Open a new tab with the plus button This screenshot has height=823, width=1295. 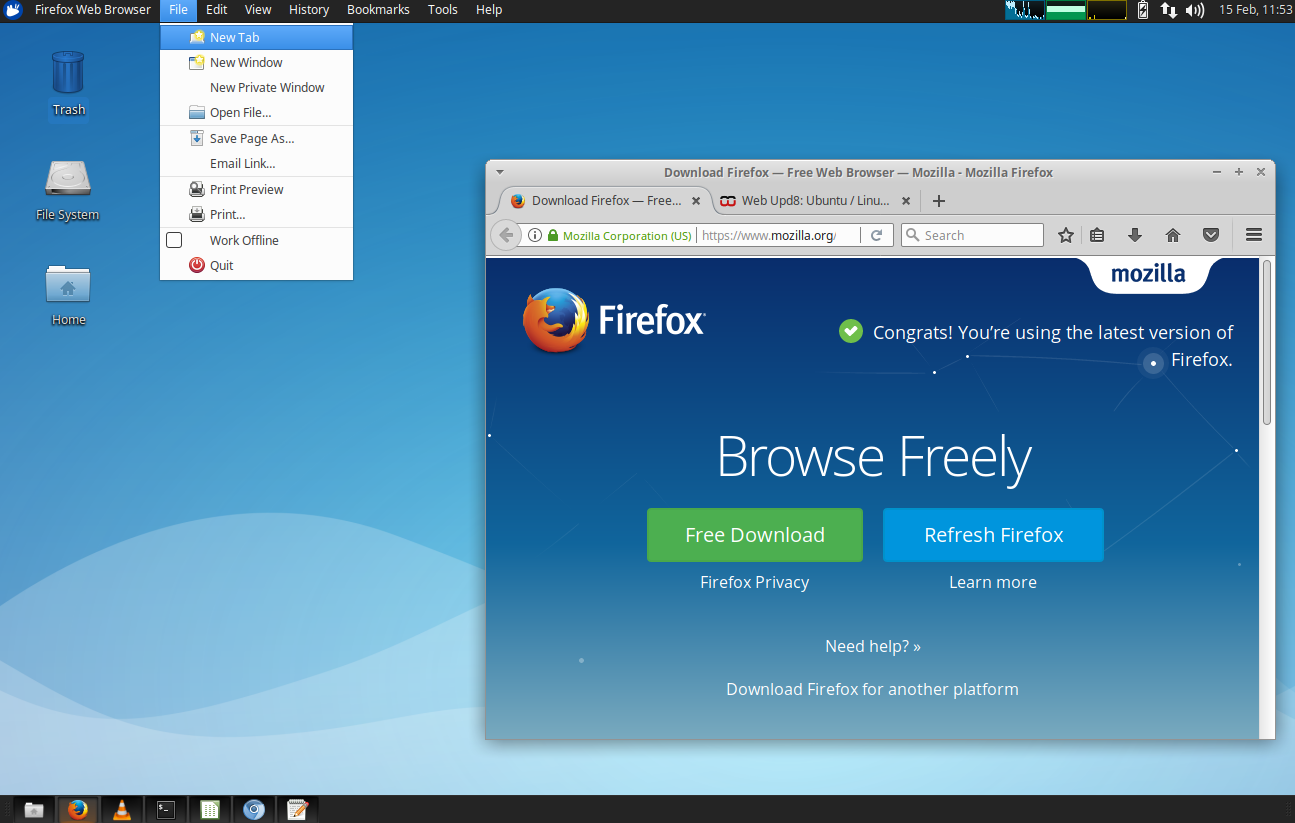(x=938, y=201)
